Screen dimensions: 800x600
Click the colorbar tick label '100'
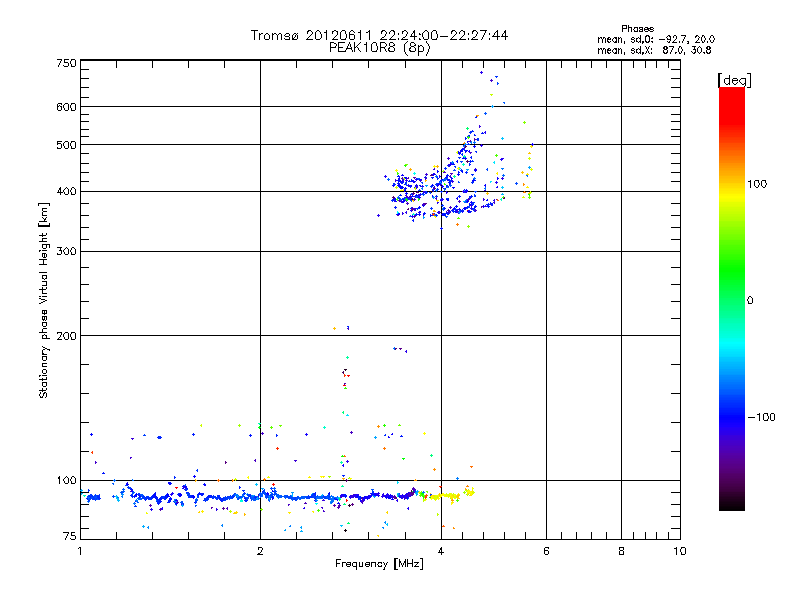click(x=757, y=184)
